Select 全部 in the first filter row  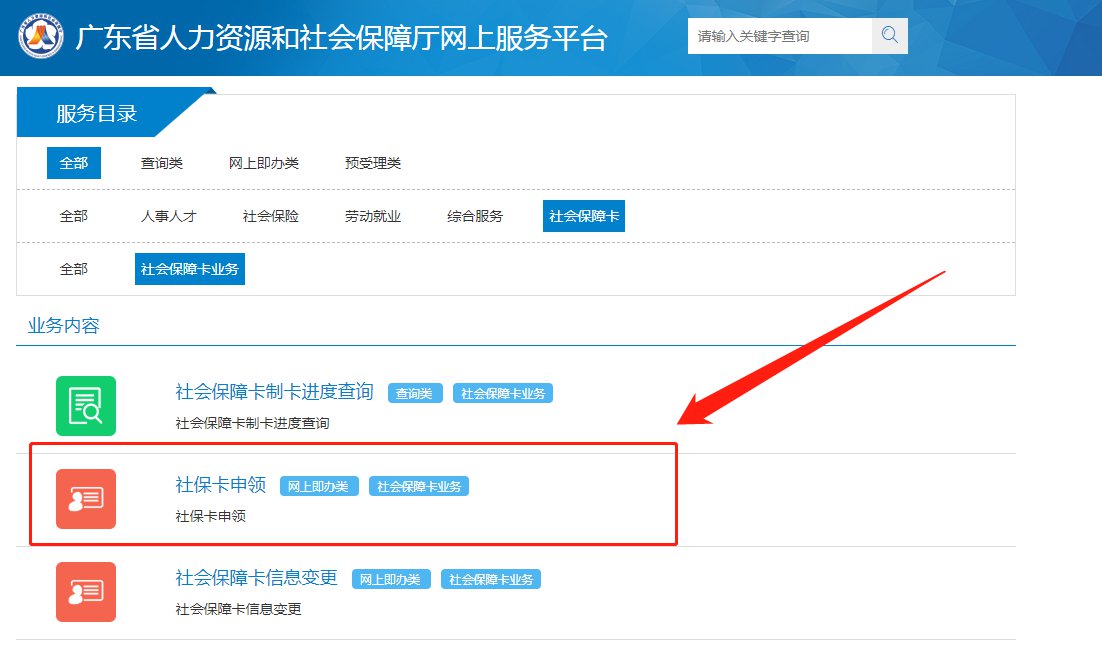pos(74,163)
